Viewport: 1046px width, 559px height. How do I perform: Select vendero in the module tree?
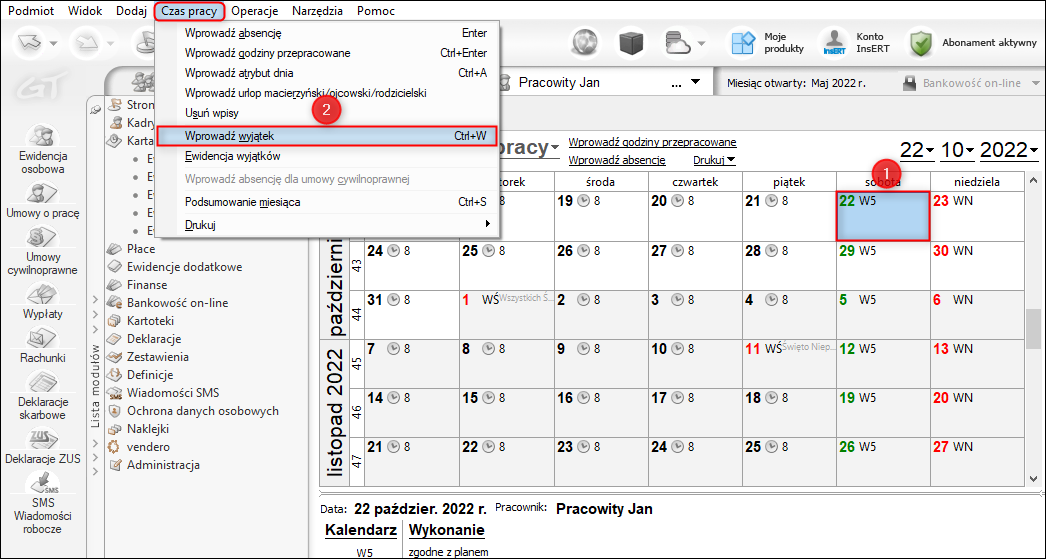point(148,447)
